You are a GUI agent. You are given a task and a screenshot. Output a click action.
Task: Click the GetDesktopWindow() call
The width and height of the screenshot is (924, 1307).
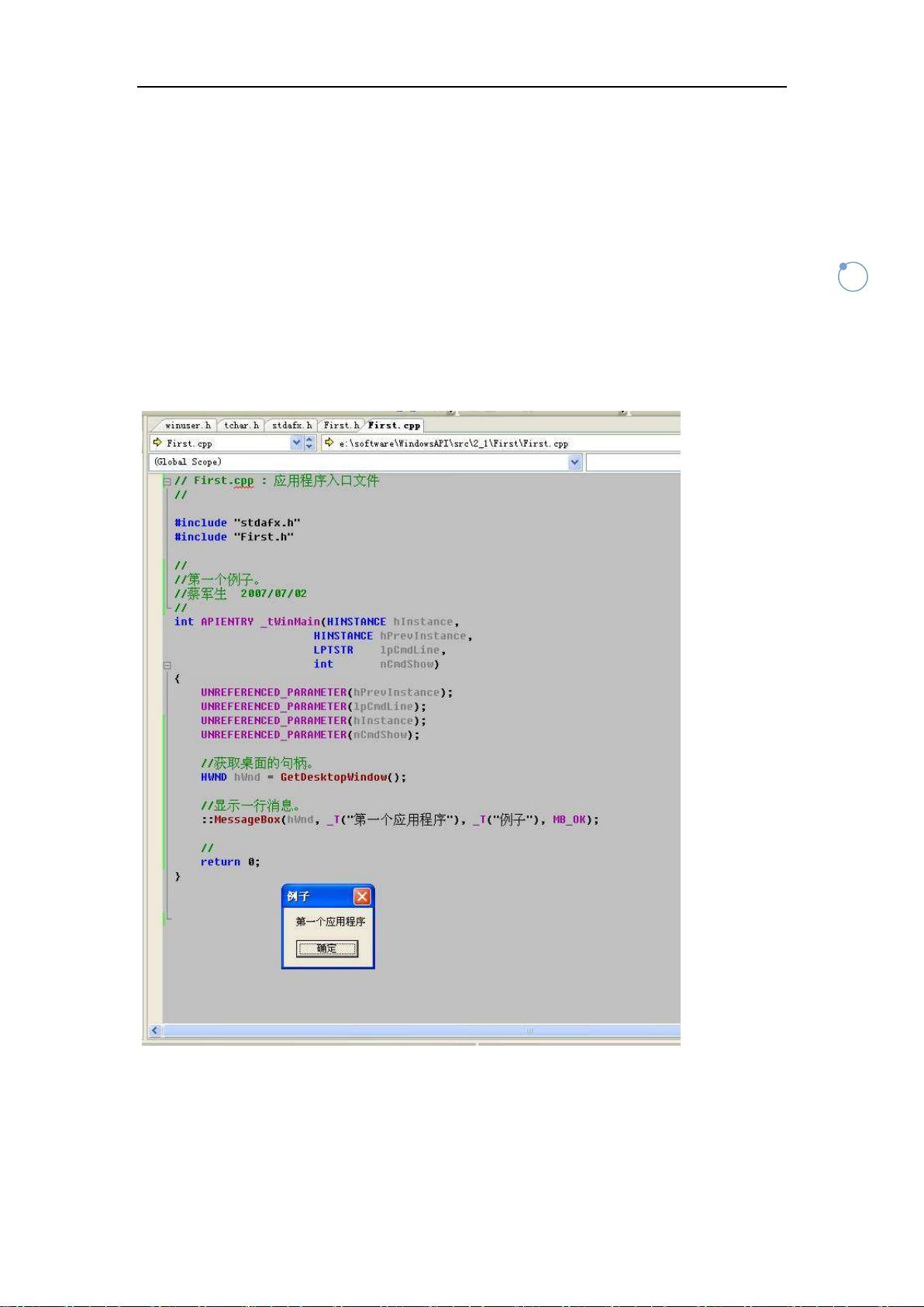coord(343,777)
